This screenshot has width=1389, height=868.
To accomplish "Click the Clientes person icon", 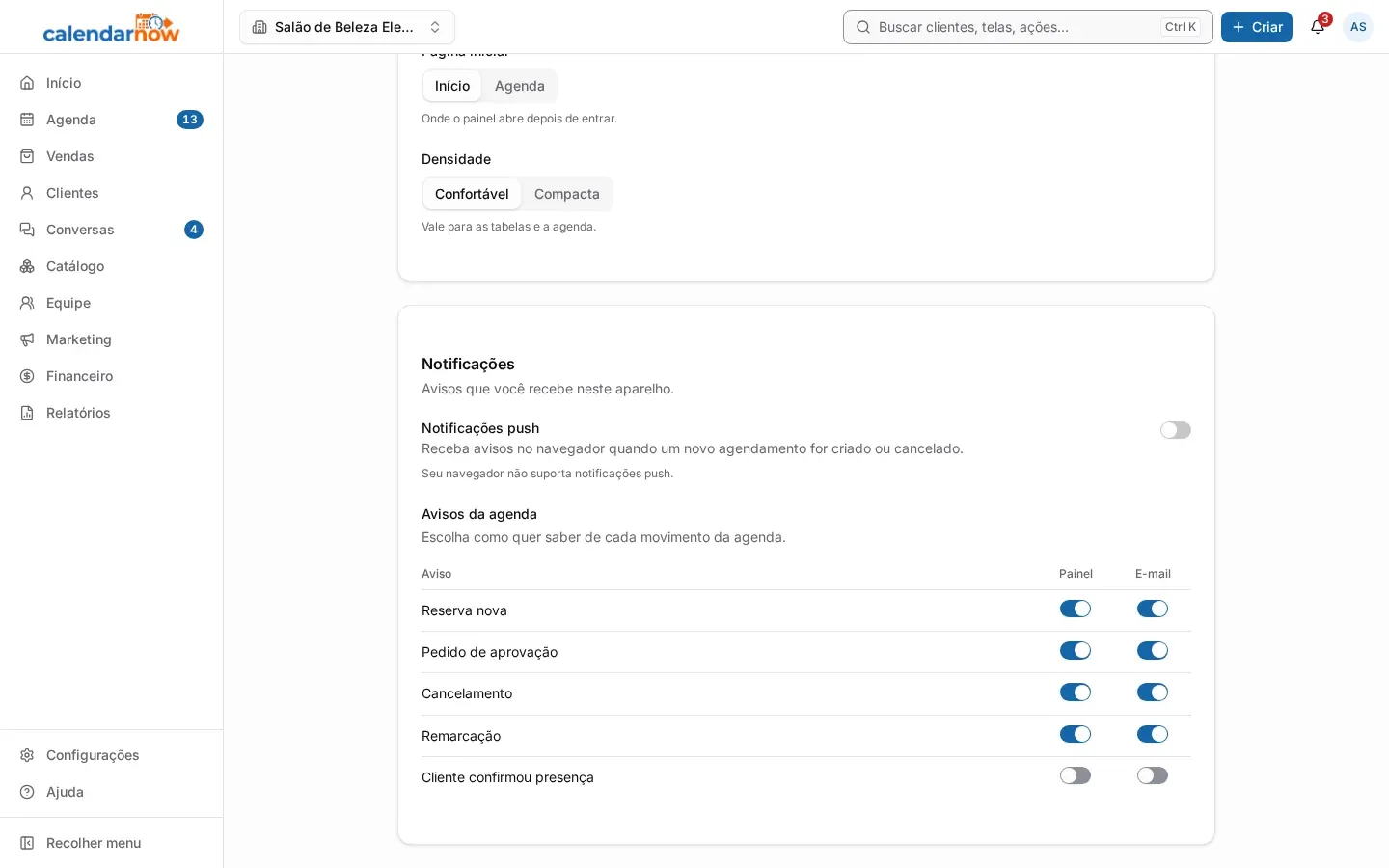I will (x=27, y=193).
